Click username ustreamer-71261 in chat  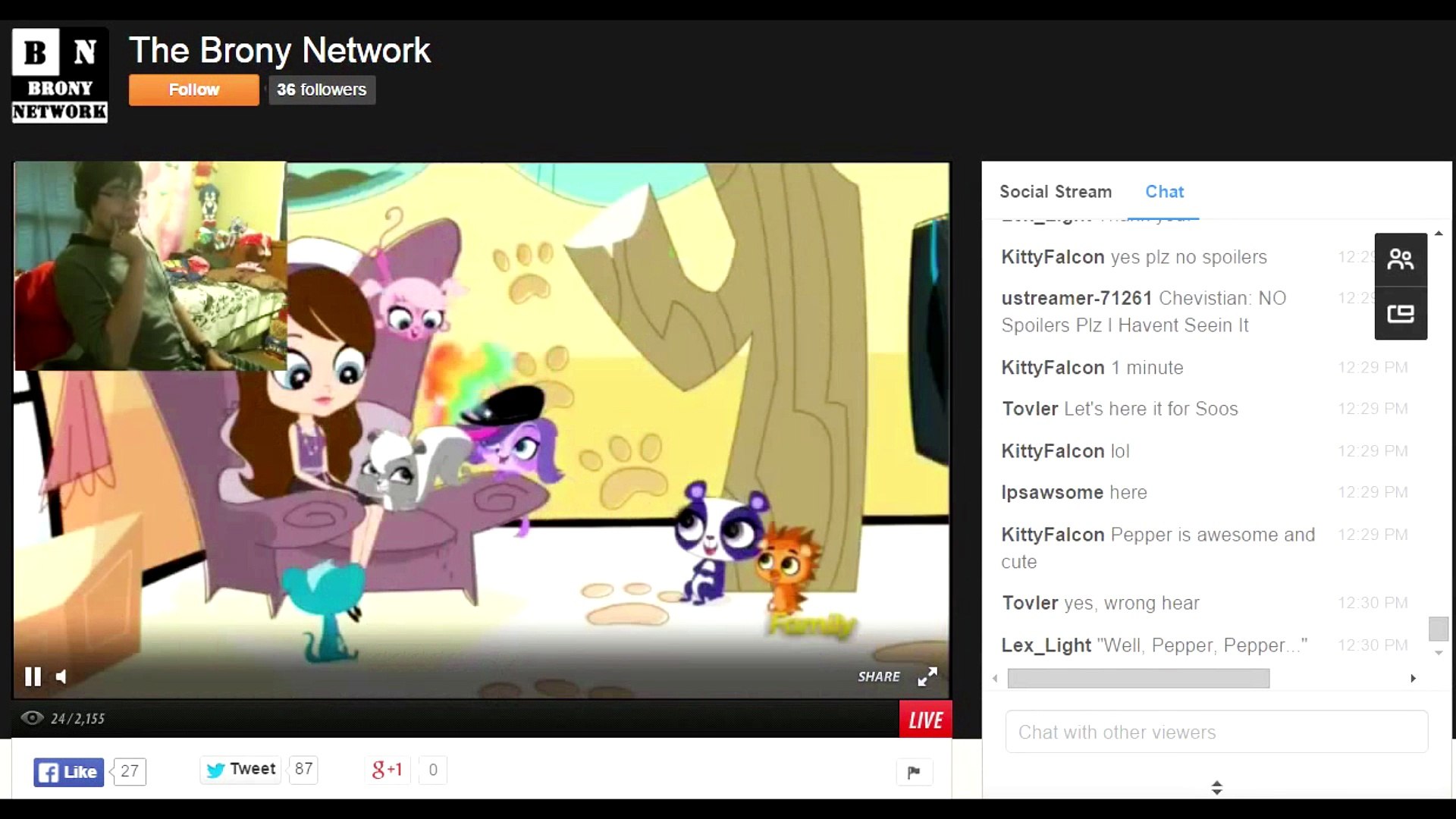coord(1077,298)
